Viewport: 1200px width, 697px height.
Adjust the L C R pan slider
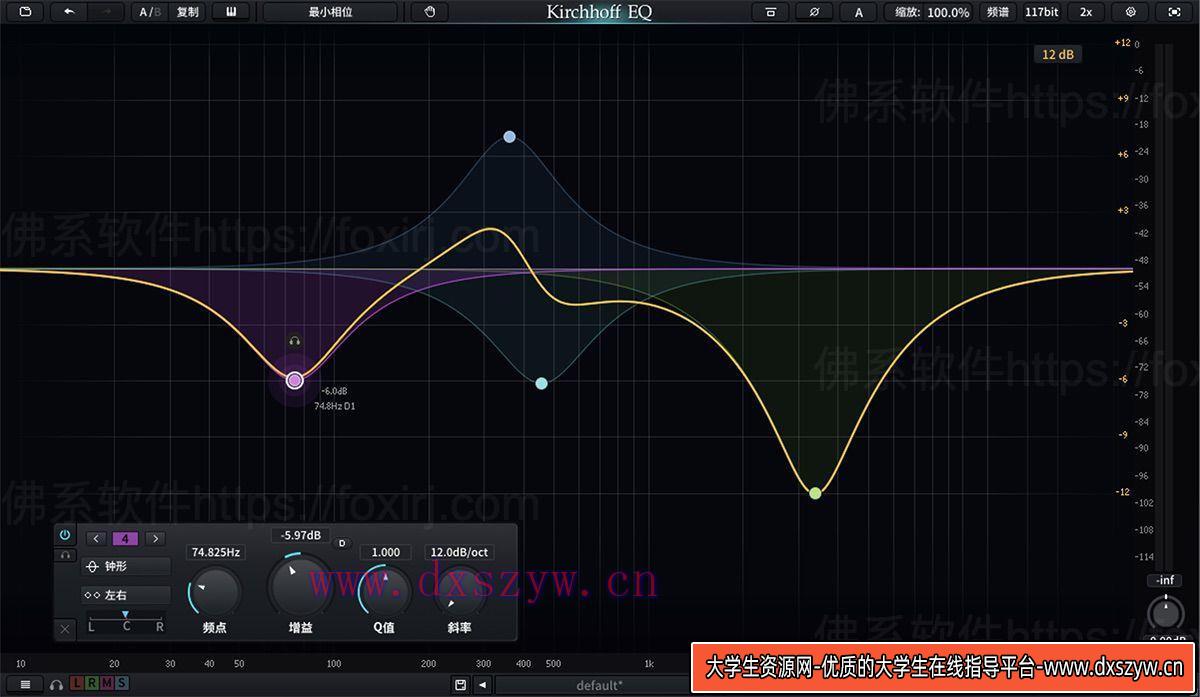point(126,621)
